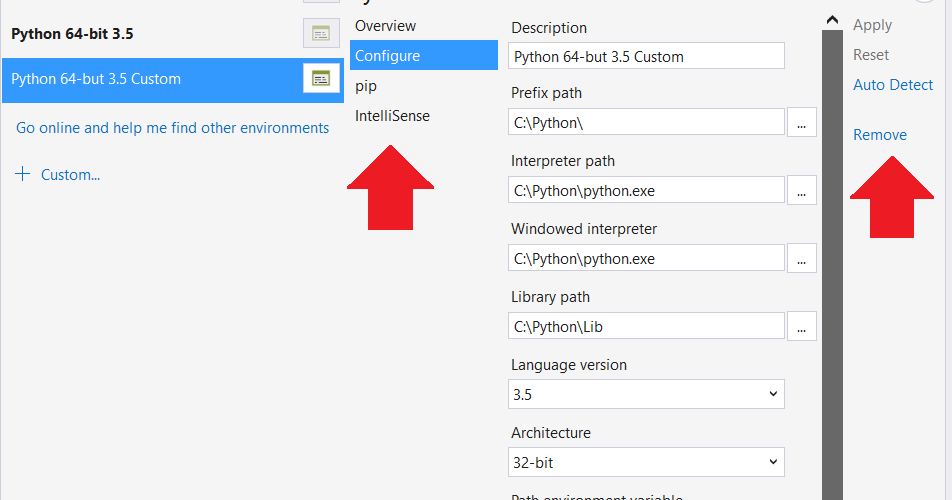Open the Language version dropdown
This screenshot has height=500, width=952.
(647, 394)
